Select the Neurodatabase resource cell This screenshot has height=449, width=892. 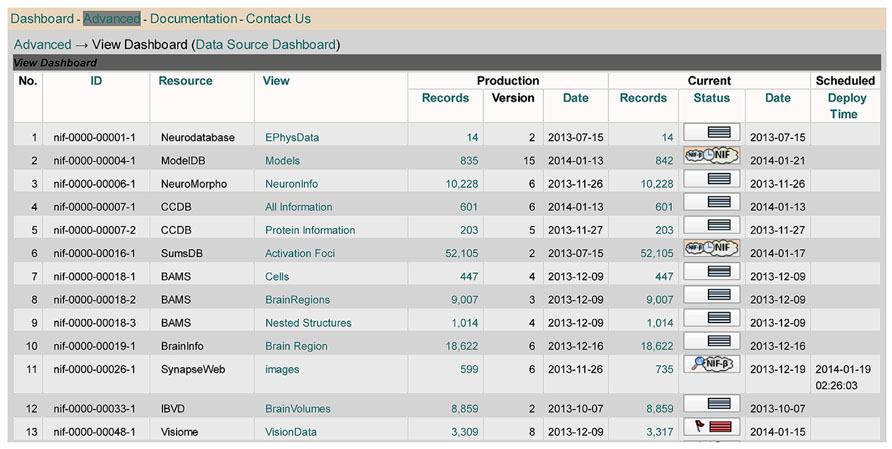click(197, 137)
